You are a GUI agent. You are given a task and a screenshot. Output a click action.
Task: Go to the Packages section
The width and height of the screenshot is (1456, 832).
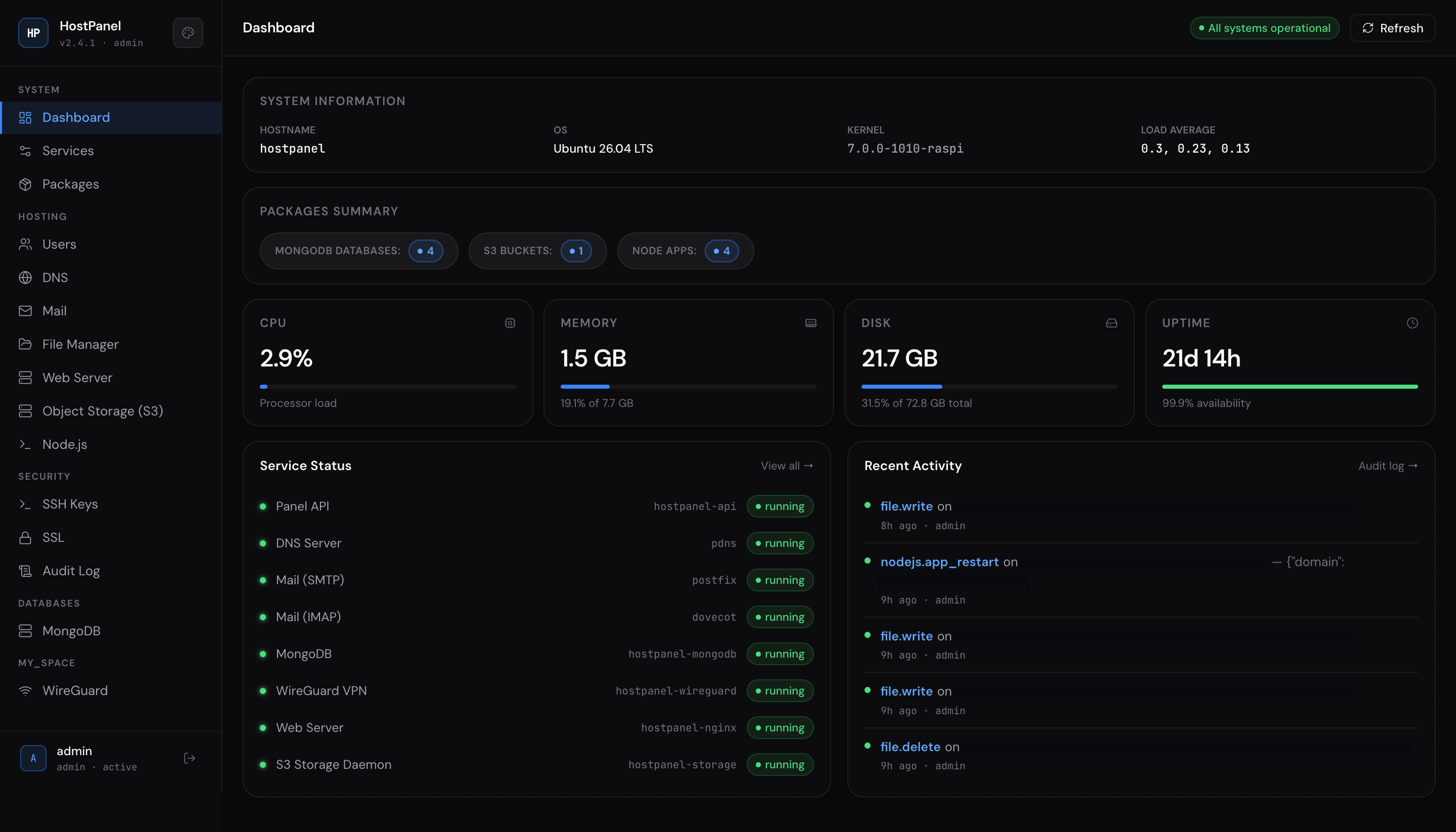click(x=111, y=184)
